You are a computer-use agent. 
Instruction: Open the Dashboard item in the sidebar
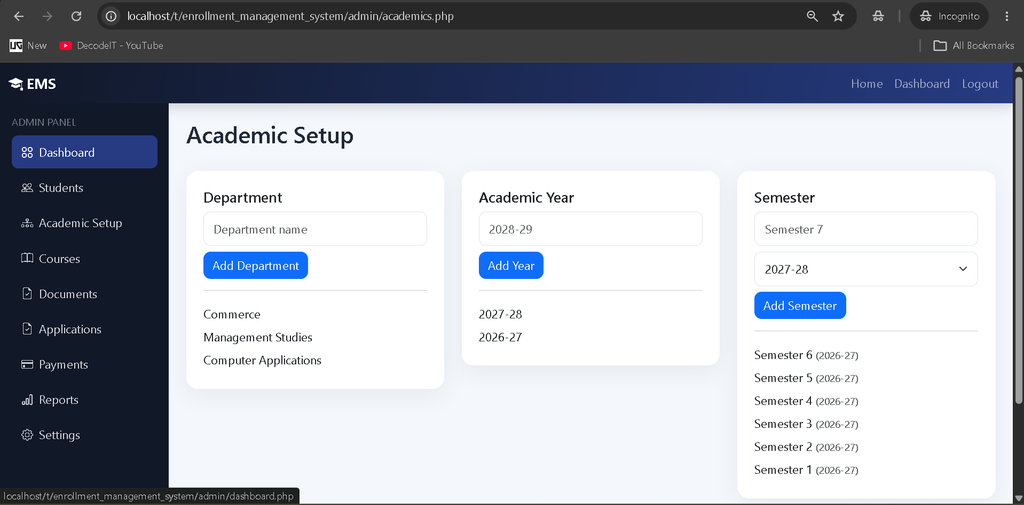click(x=84, y=152)
